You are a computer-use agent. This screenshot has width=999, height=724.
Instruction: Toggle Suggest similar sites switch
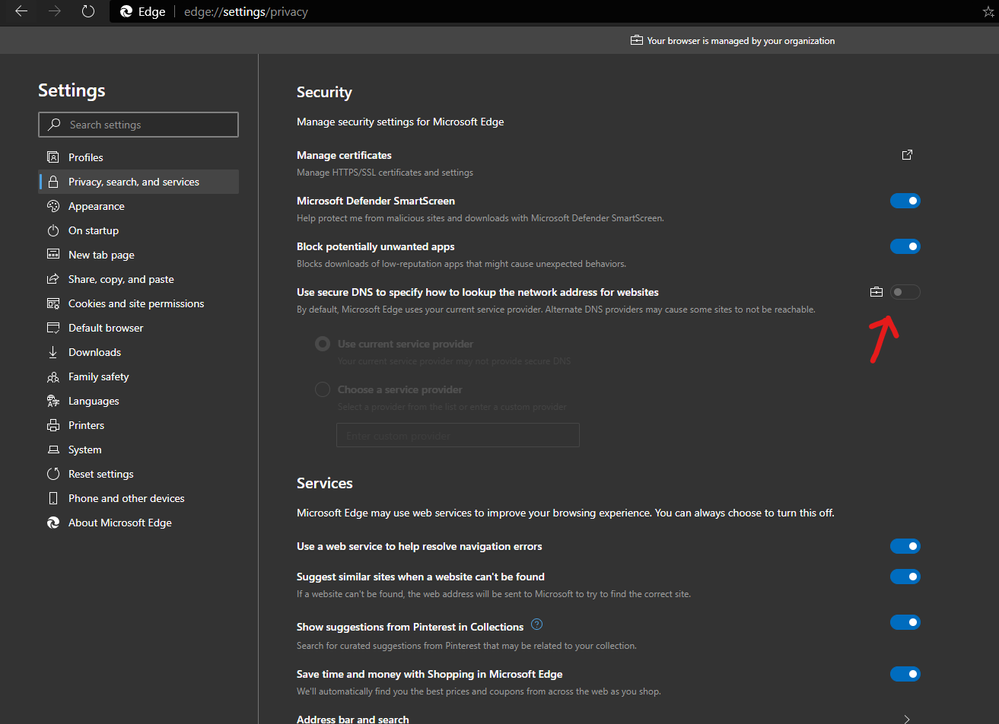click(905, 577)
